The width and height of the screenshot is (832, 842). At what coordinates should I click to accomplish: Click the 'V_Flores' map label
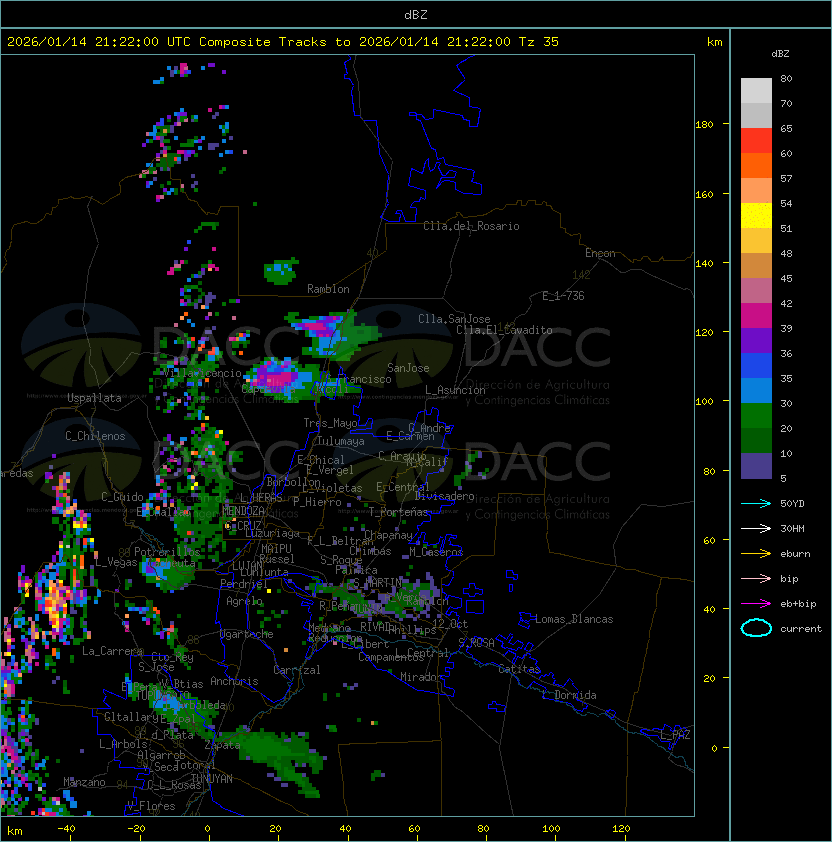click(x=151, y=806)
